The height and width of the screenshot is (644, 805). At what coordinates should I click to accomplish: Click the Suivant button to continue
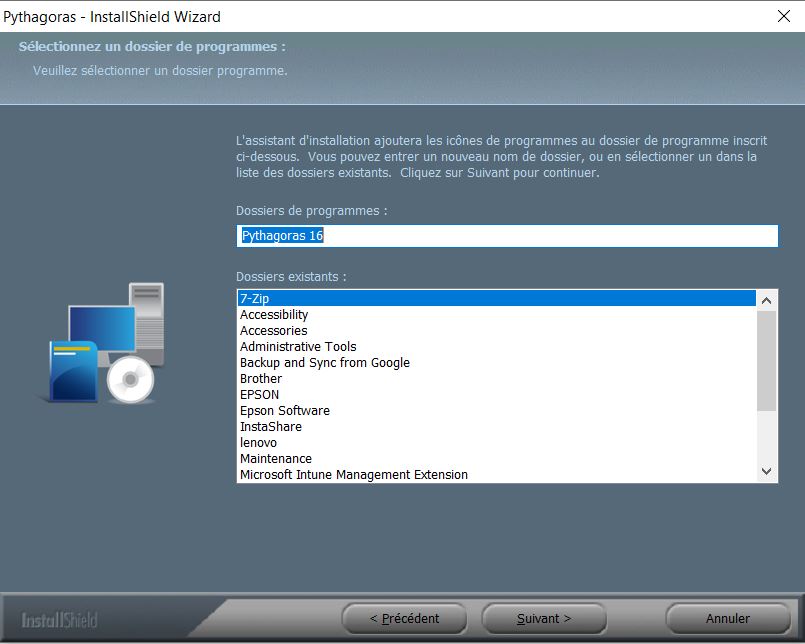(544, 618)
